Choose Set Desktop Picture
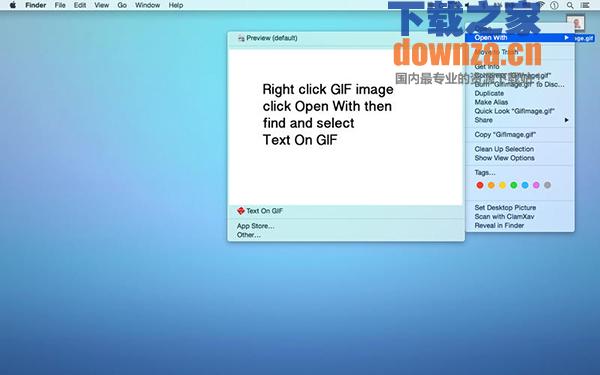 click(505, 207)
